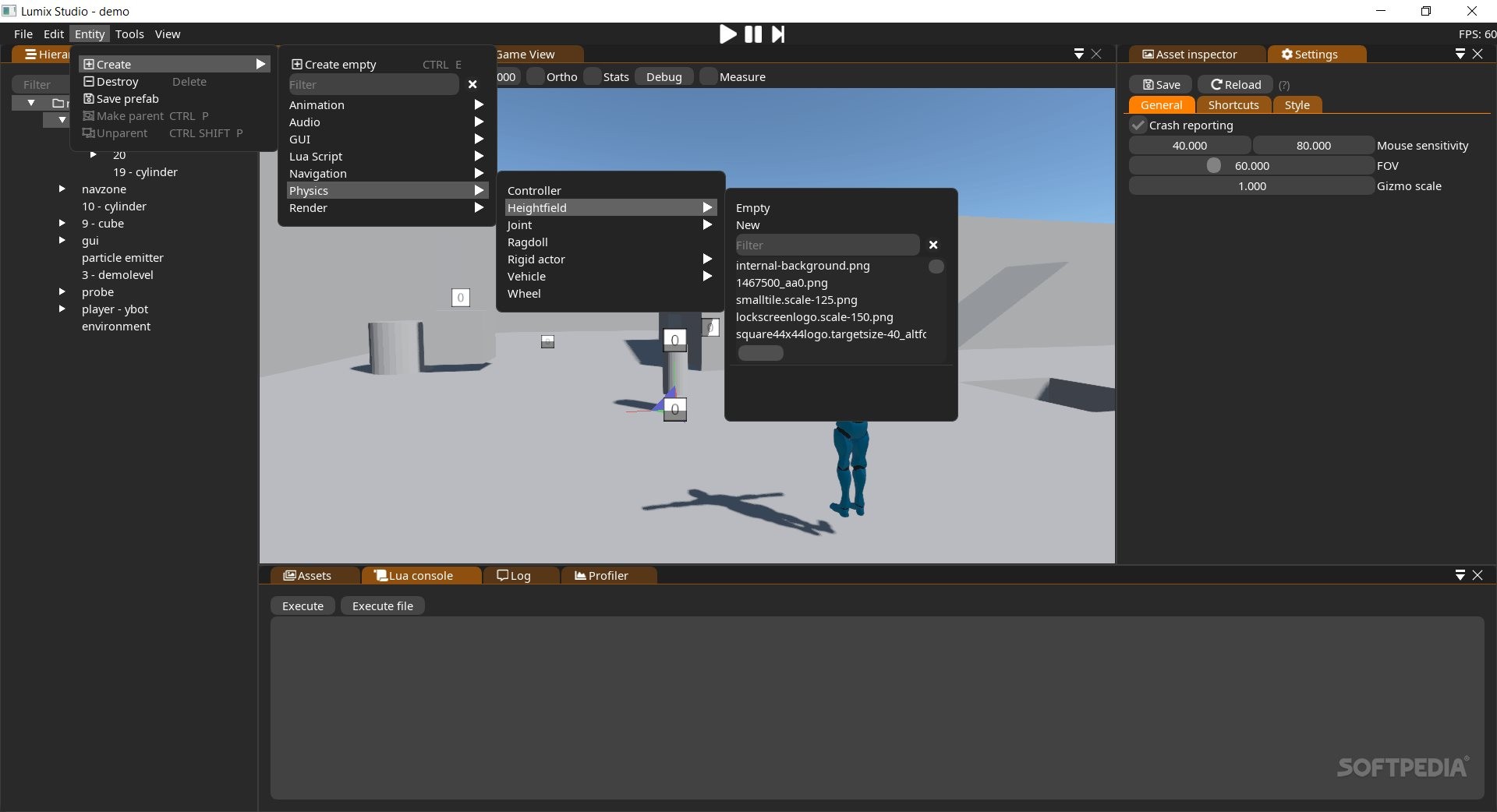Toggle the Crash reporting checkbox
Screen dimensions: 1497x812
[1138, 125]
